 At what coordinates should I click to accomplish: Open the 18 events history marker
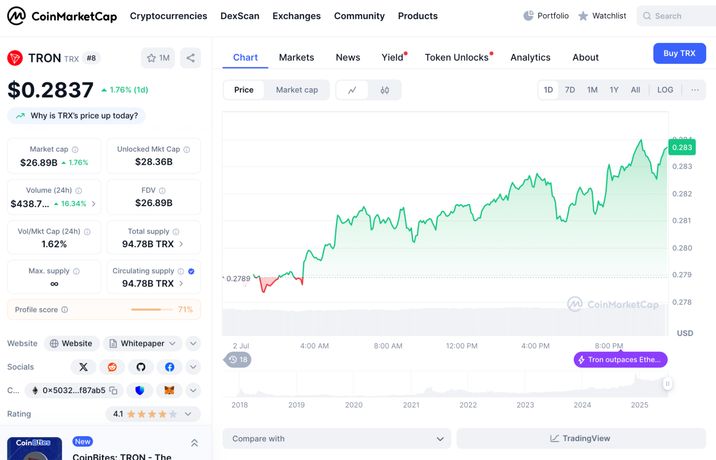tap(238, 360)
